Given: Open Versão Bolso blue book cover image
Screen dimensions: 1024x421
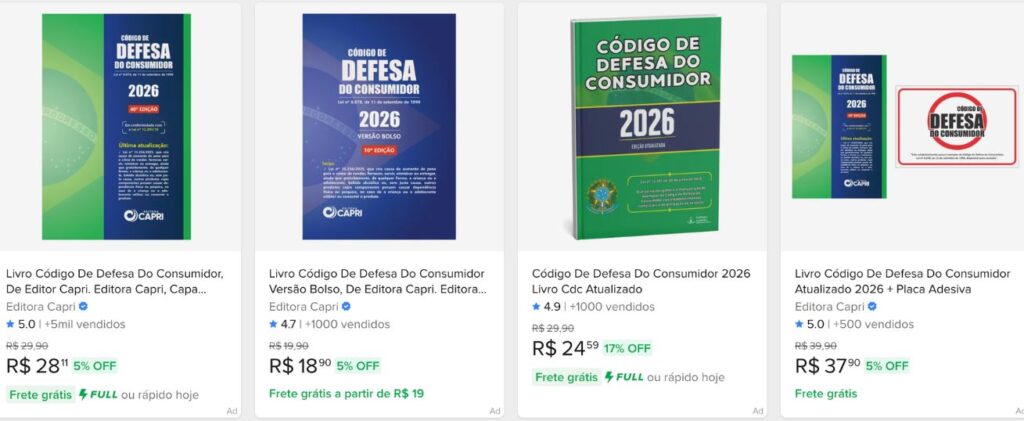Looking at the screenshot, I should 379,127.
